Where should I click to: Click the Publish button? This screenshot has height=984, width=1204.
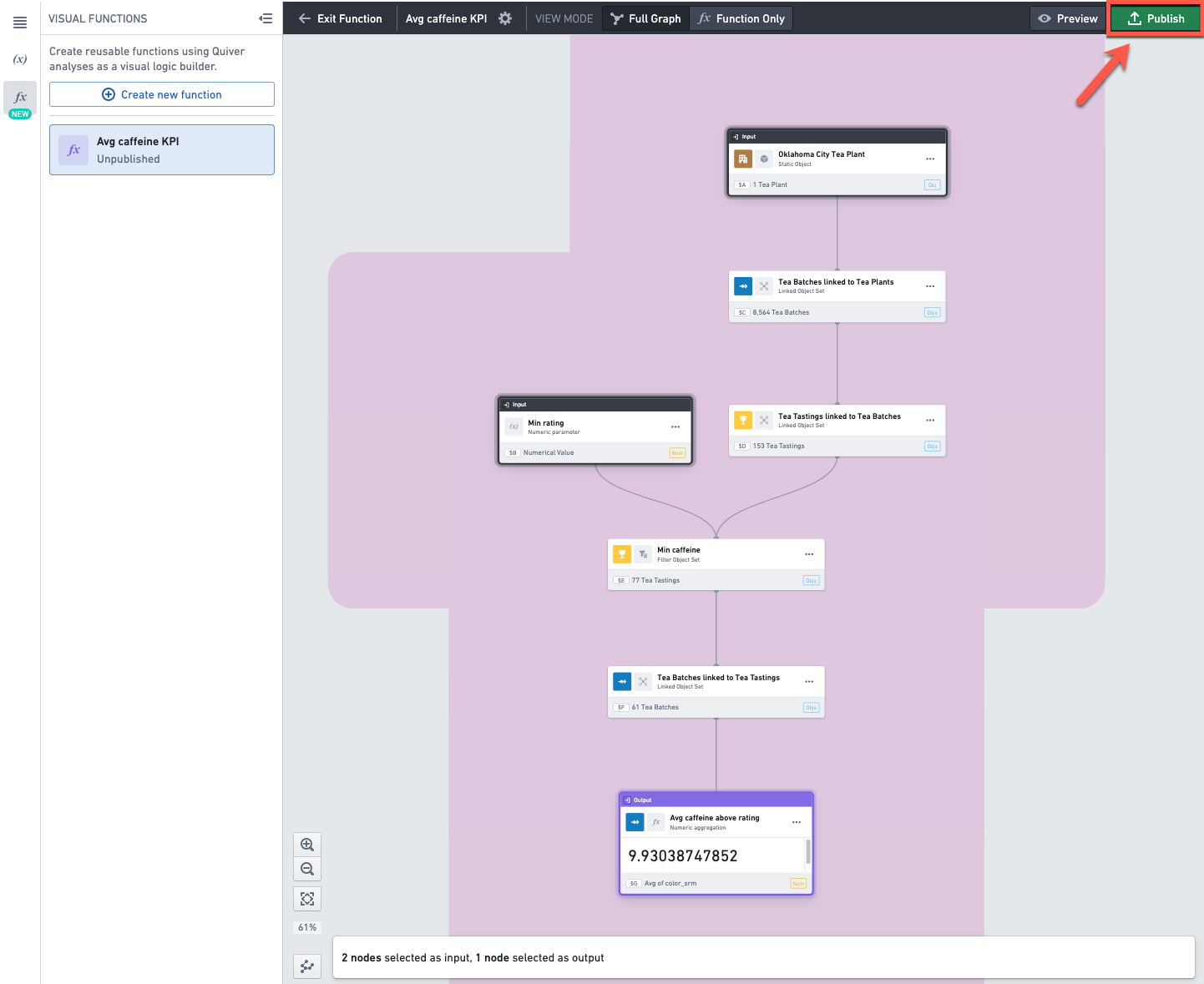coord(1156,18)
